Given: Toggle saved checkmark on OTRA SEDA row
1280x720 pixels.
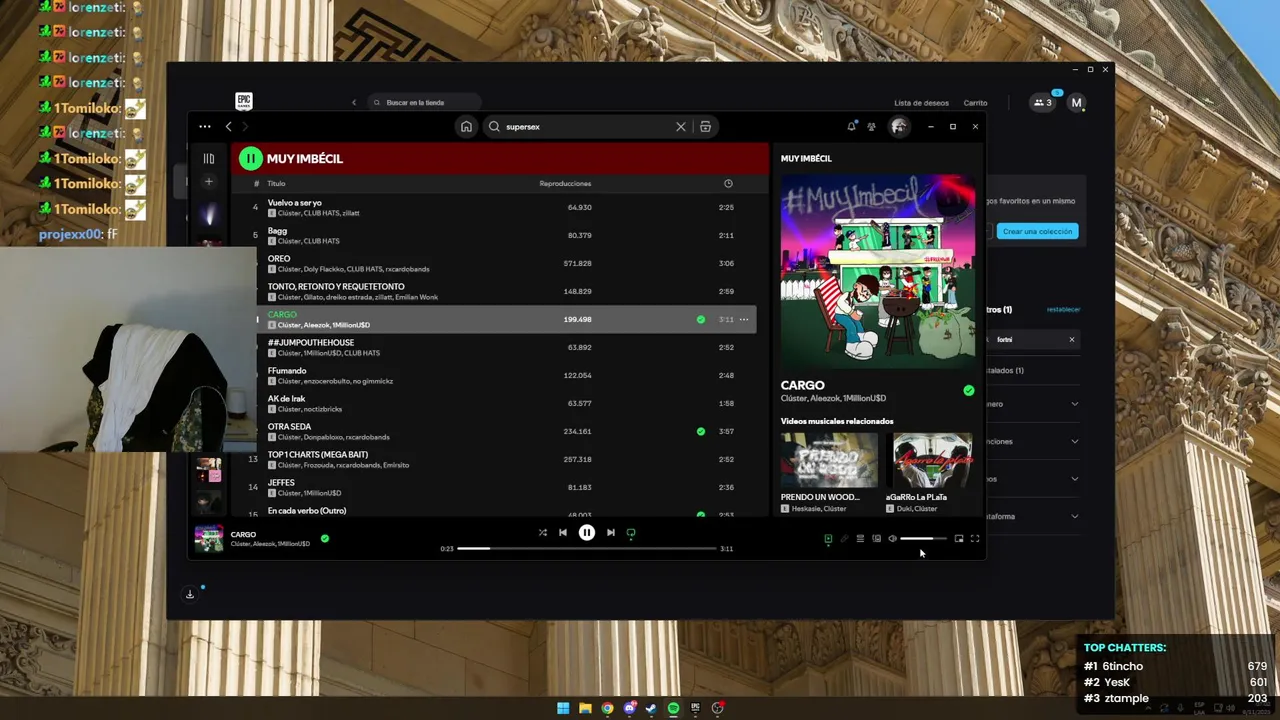Looking at the screenshot, I should pyautogui.click(x=701, y=432).
